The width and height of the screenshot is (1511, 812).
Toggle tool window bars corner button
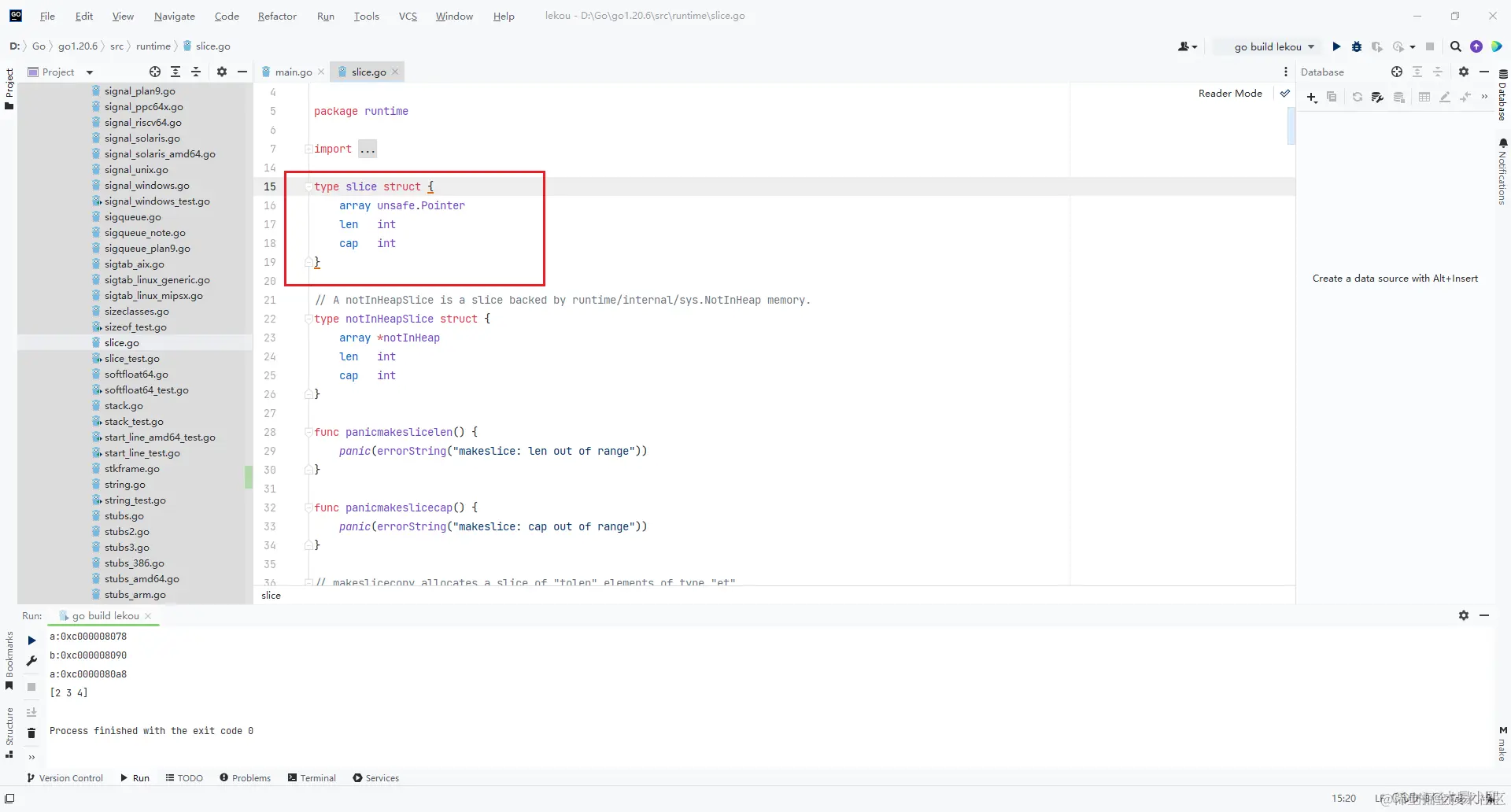tap(9, 799)
